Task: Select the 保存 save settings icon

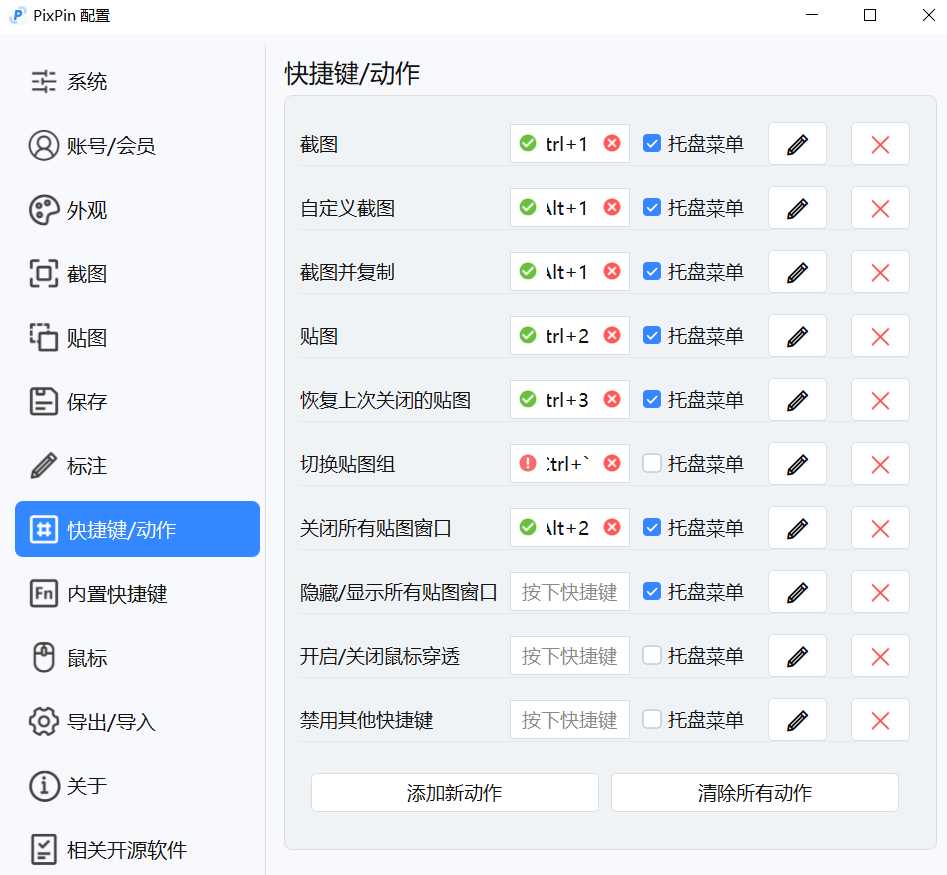Action: (44, 401)
